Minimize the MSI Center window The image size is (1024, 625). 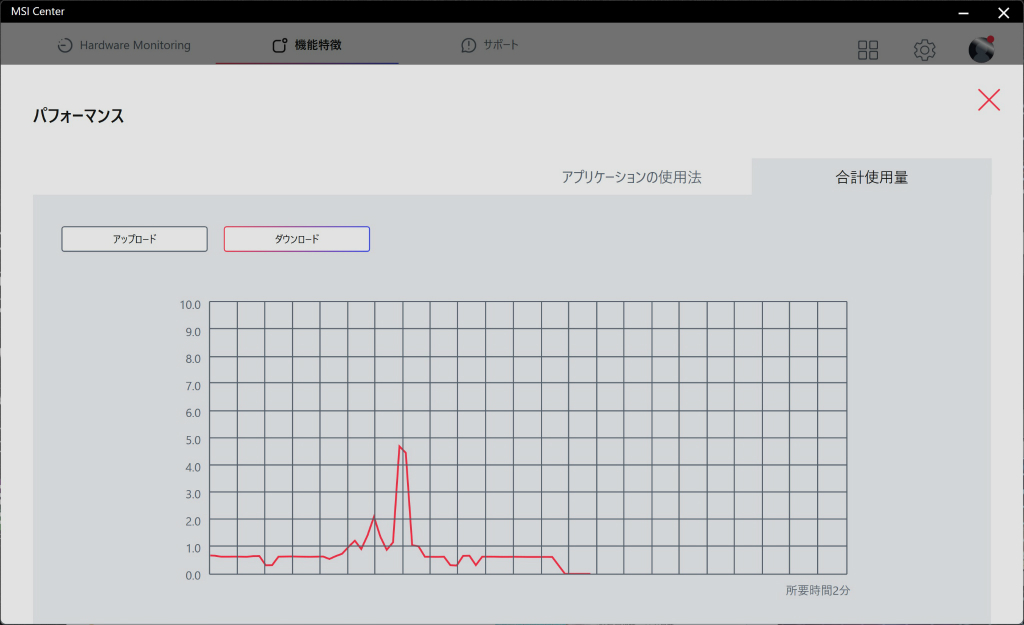963,12
